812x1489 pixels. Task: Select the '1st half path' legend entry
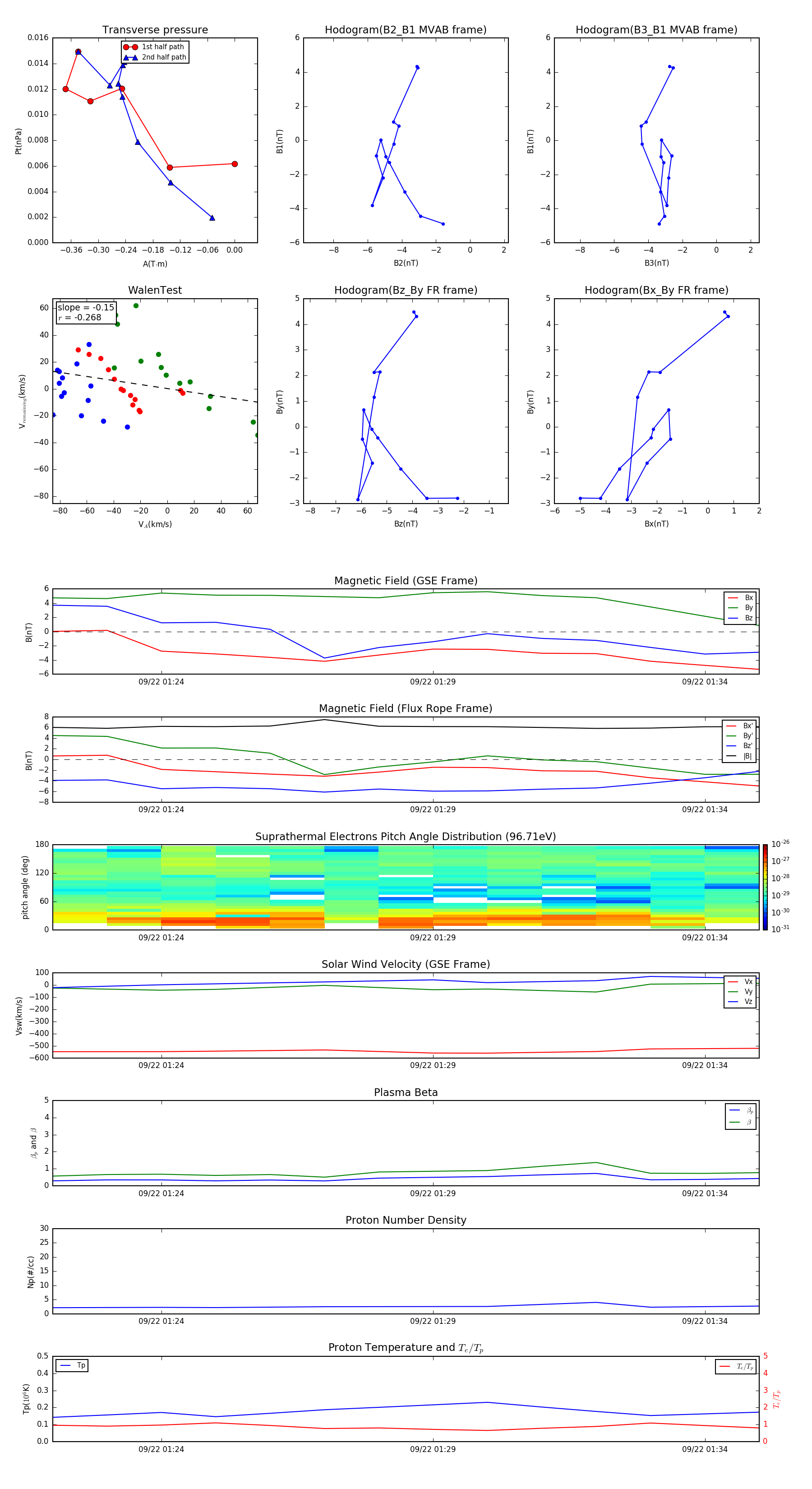pos(154,47)
